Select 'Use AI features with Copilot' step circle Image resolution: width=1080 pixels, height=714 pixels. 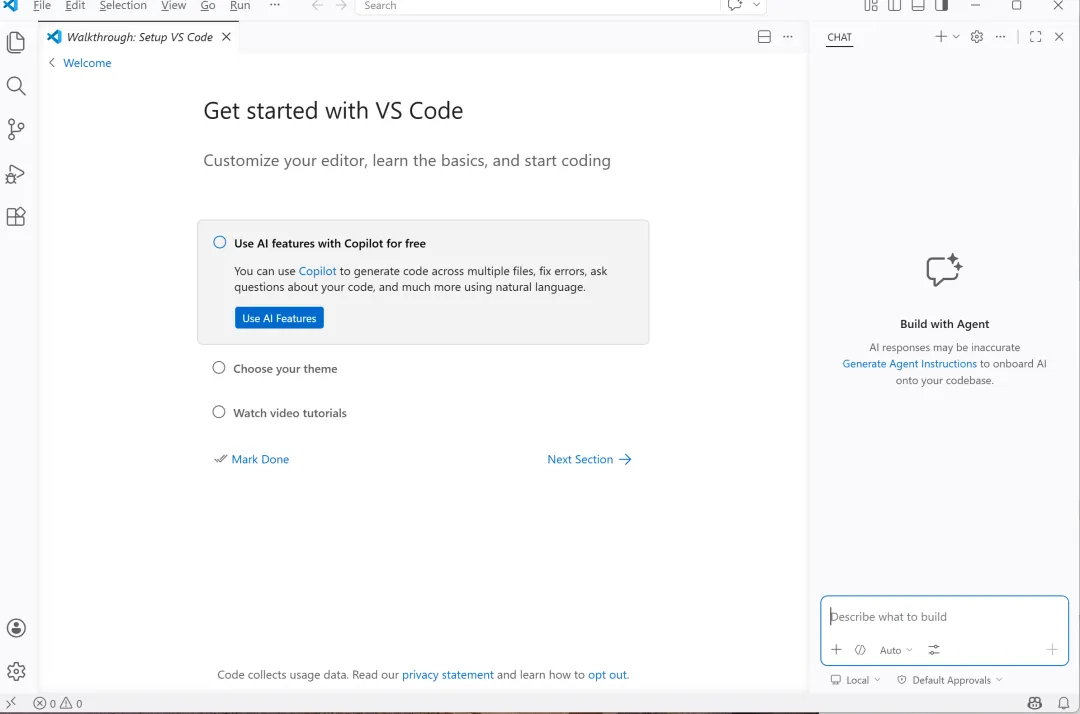pyautogui.click(x=219, y=242)
